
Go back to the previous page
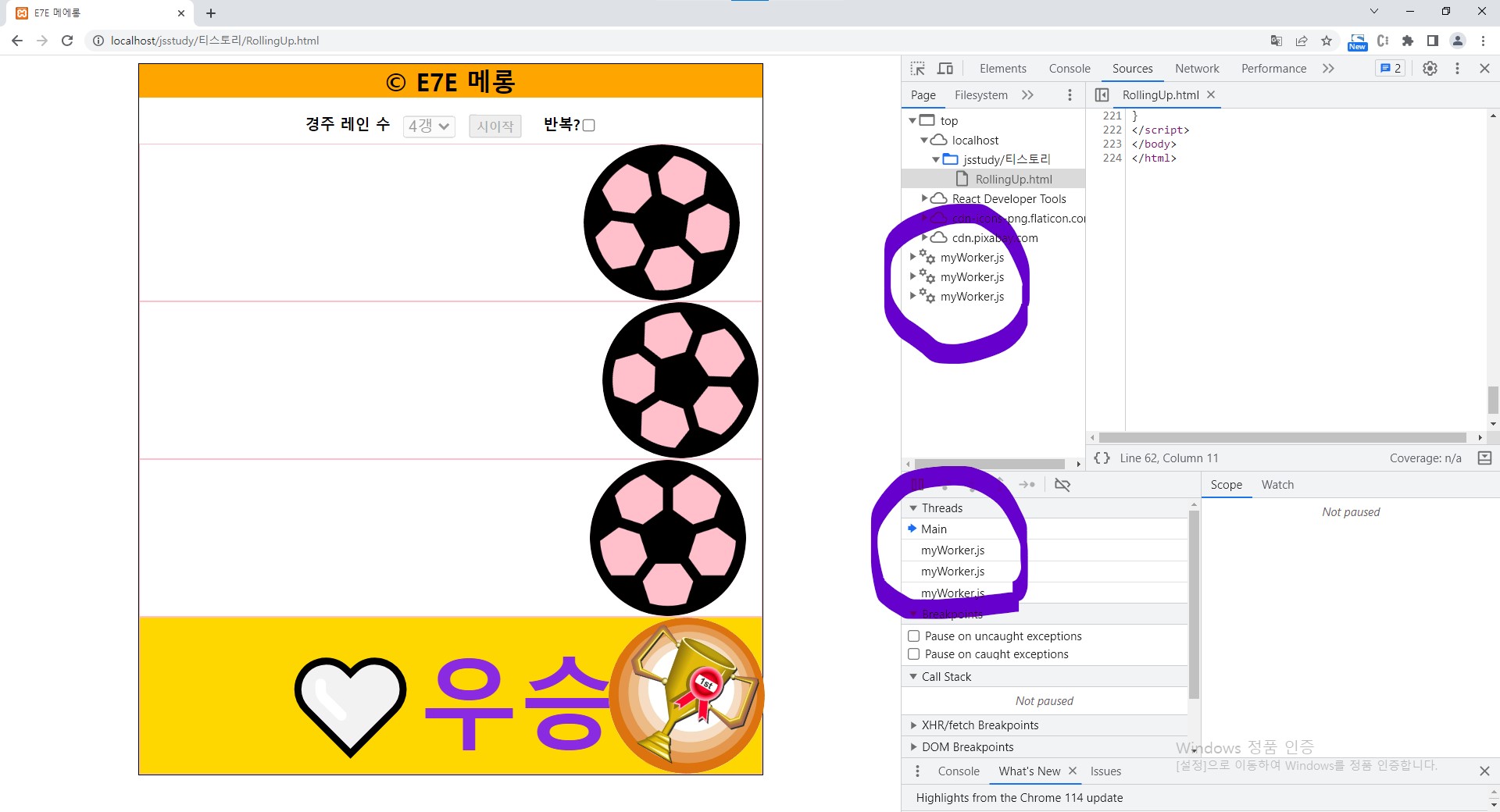pyautogui.click(x=17, y=41)
